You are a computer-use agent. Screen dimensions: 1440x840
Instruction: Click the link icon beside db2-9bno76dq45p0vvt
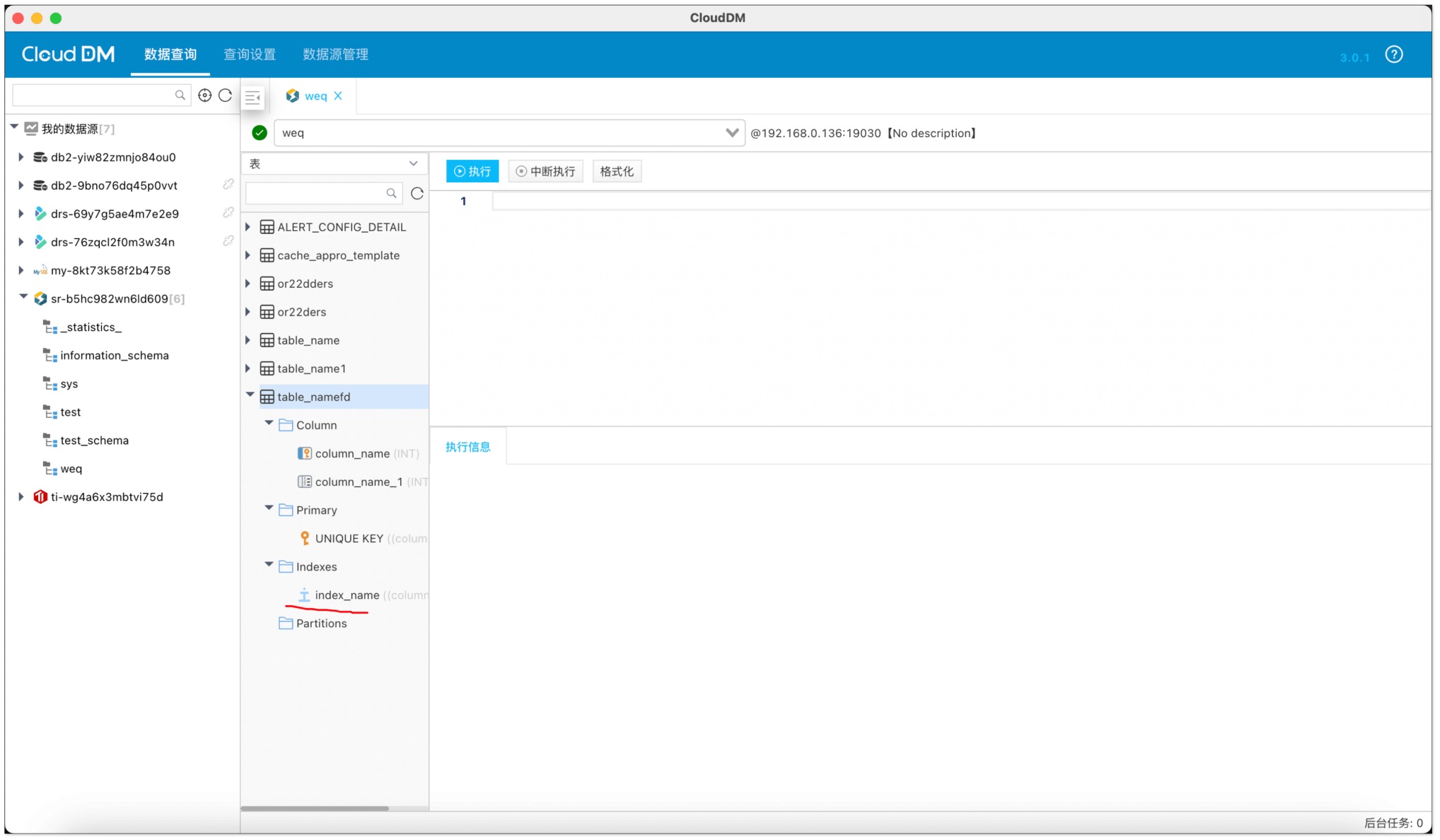228,185
